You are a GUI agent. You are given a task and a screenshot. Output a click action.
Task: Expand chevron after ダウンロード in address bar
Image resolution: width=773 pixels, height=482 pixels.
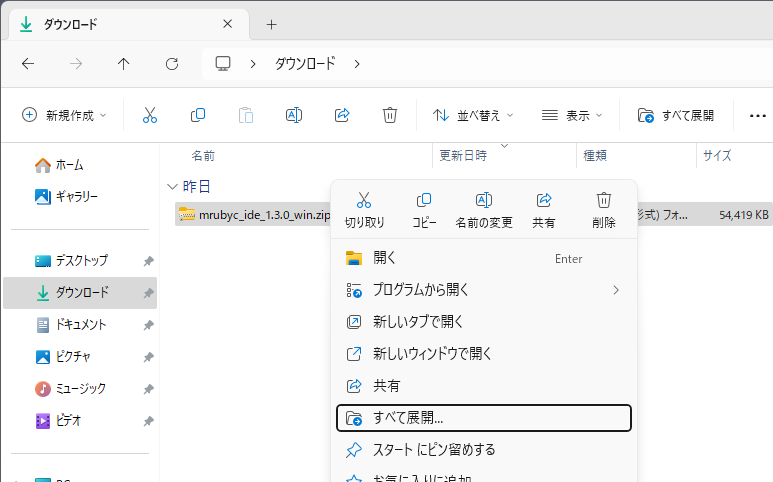357,64
